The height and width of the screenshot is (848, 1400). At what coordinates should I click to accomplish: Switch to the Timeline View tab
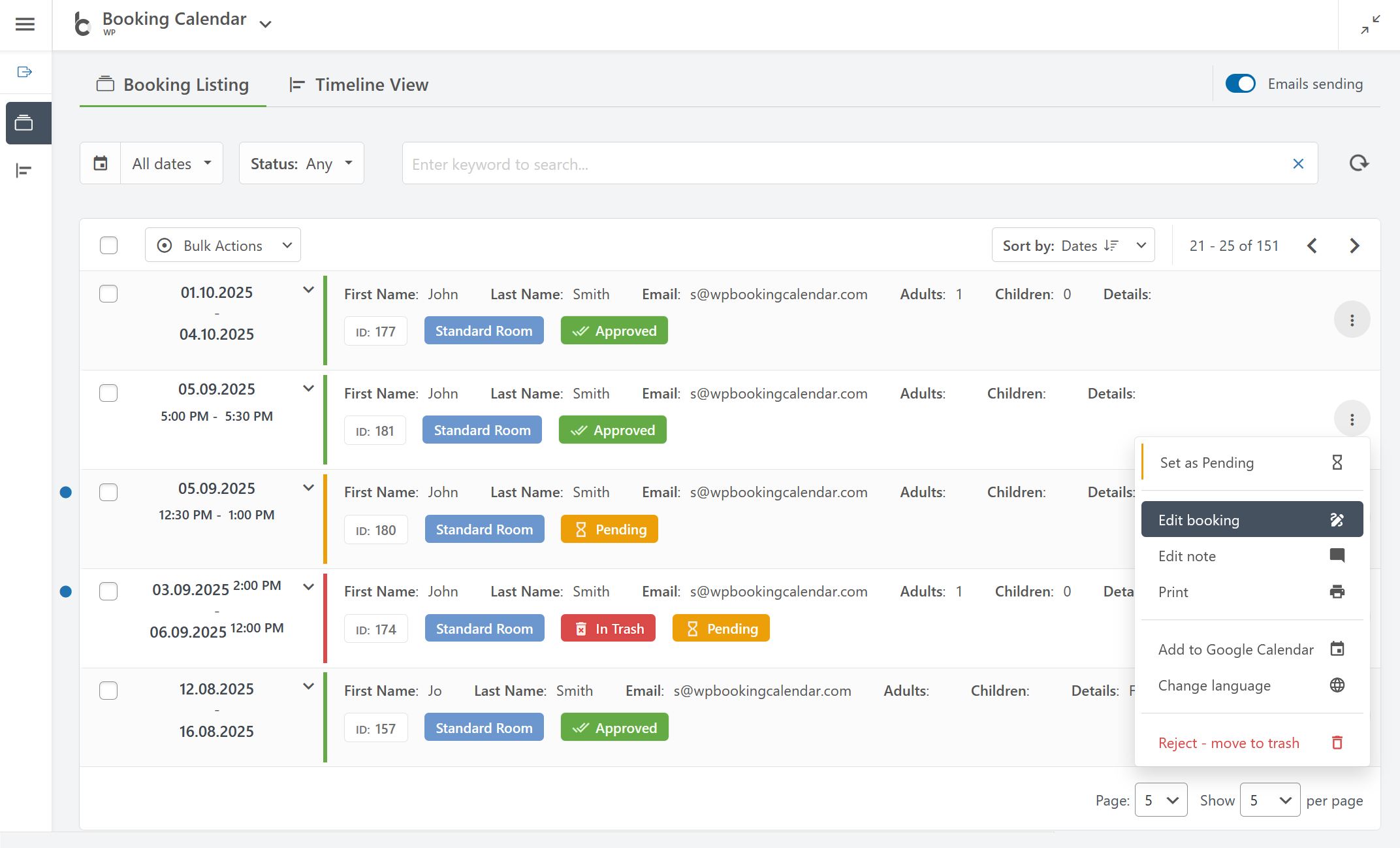[358, 85]
